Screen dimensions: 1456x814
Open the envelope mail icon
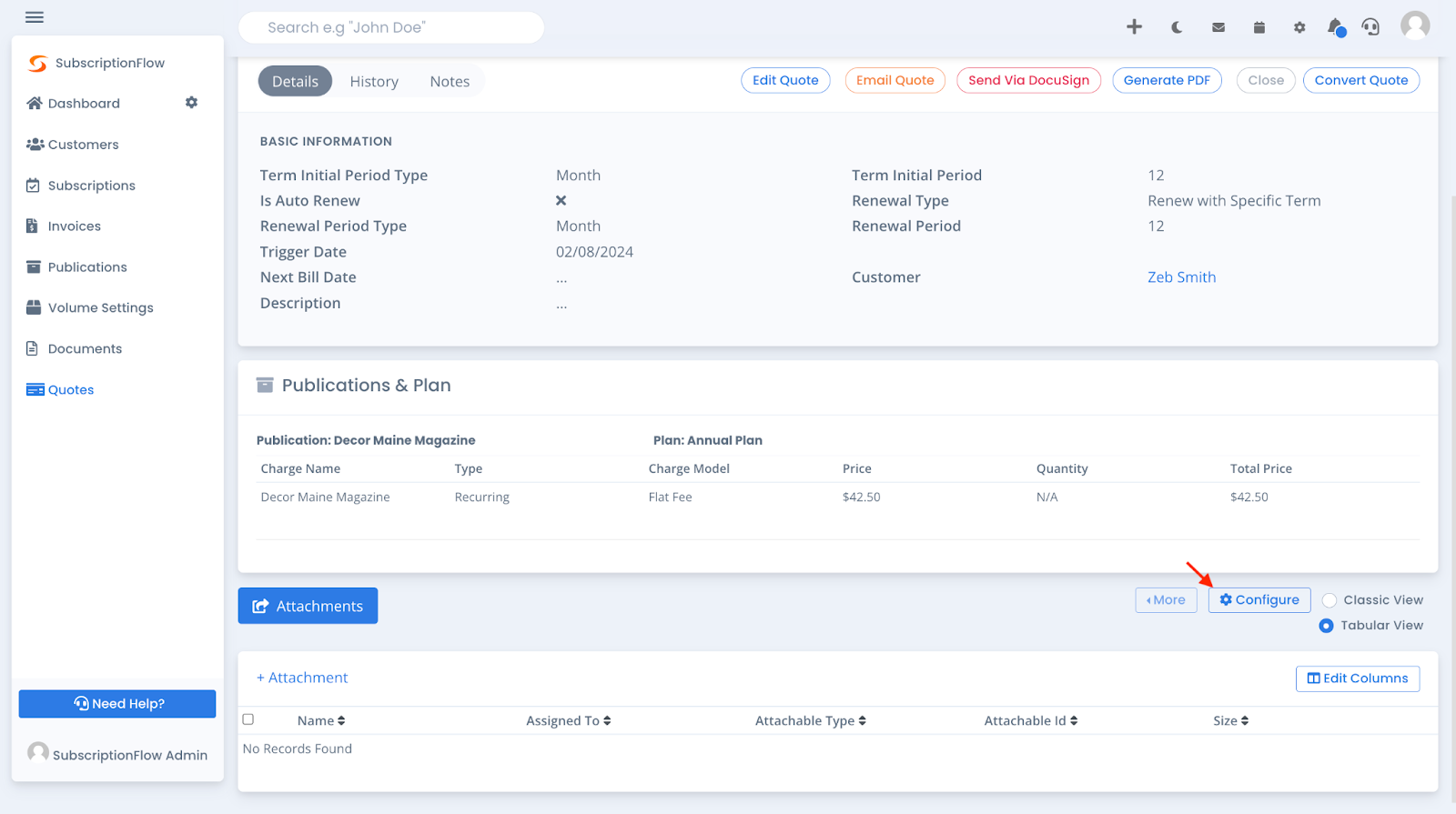1218,27
